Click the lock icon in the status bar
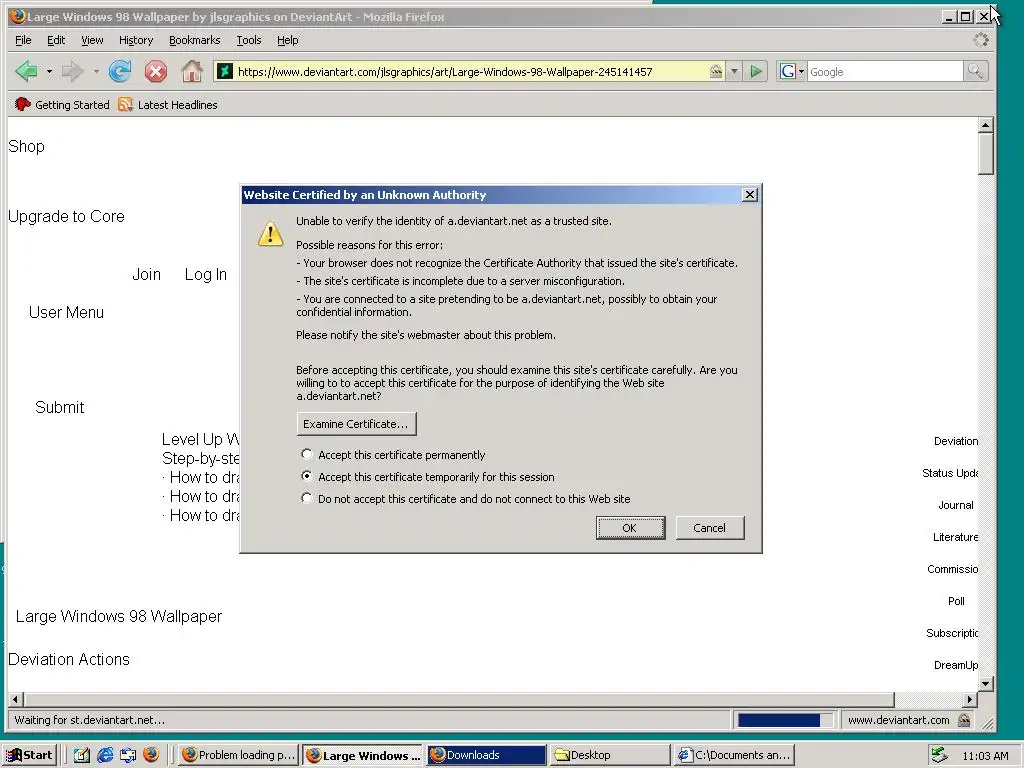The width and height of the screenshot is (1024, 768). click(x=964, y=720)
